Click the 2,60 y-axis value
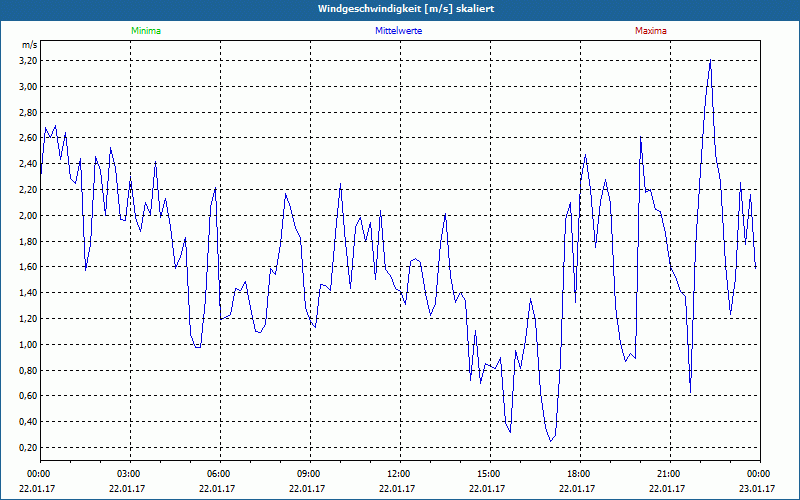800x500 pixels. (29, 138)
